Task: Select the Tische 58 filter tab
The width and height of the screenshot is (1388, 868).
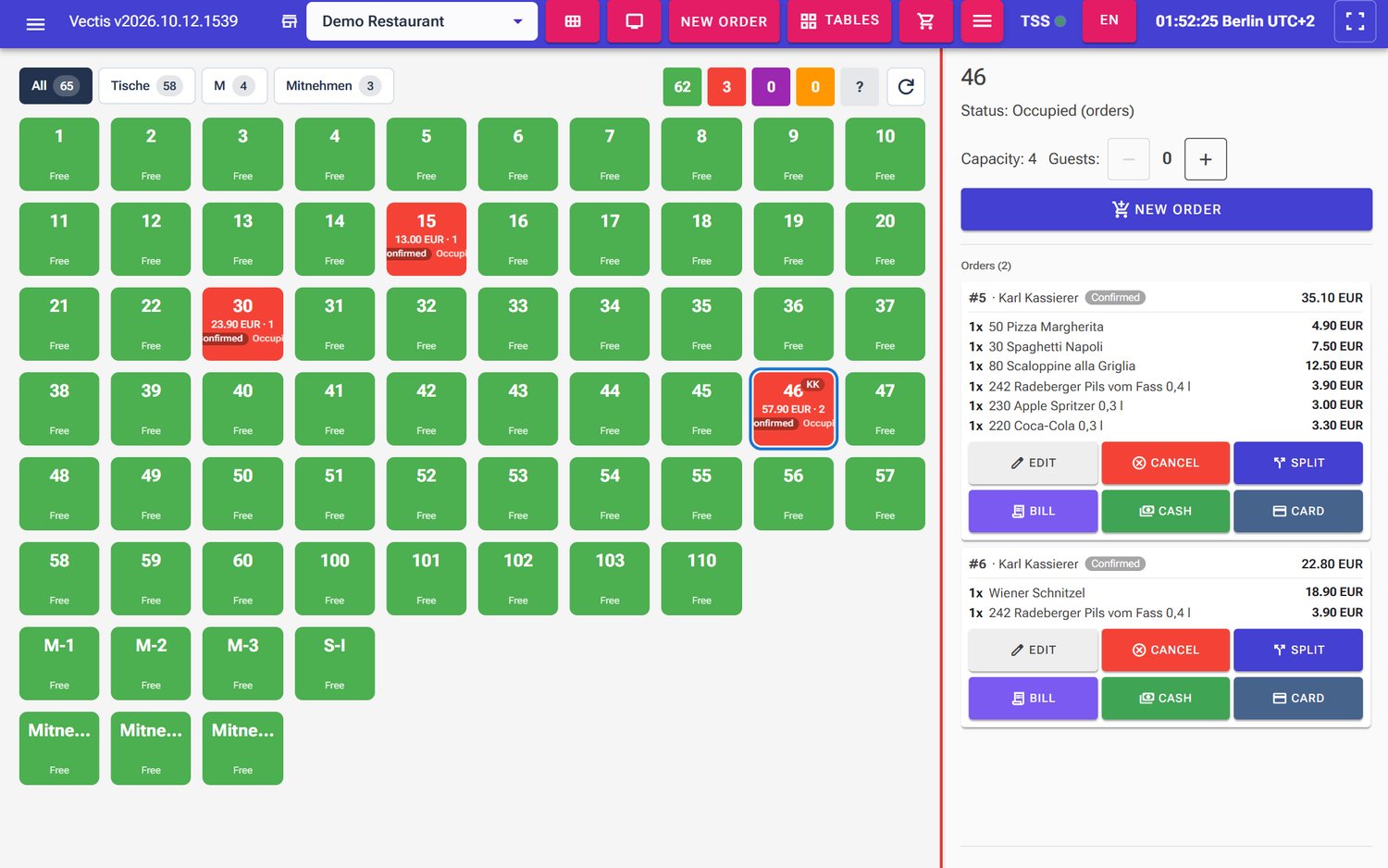Action: click(x=146, y=86)
